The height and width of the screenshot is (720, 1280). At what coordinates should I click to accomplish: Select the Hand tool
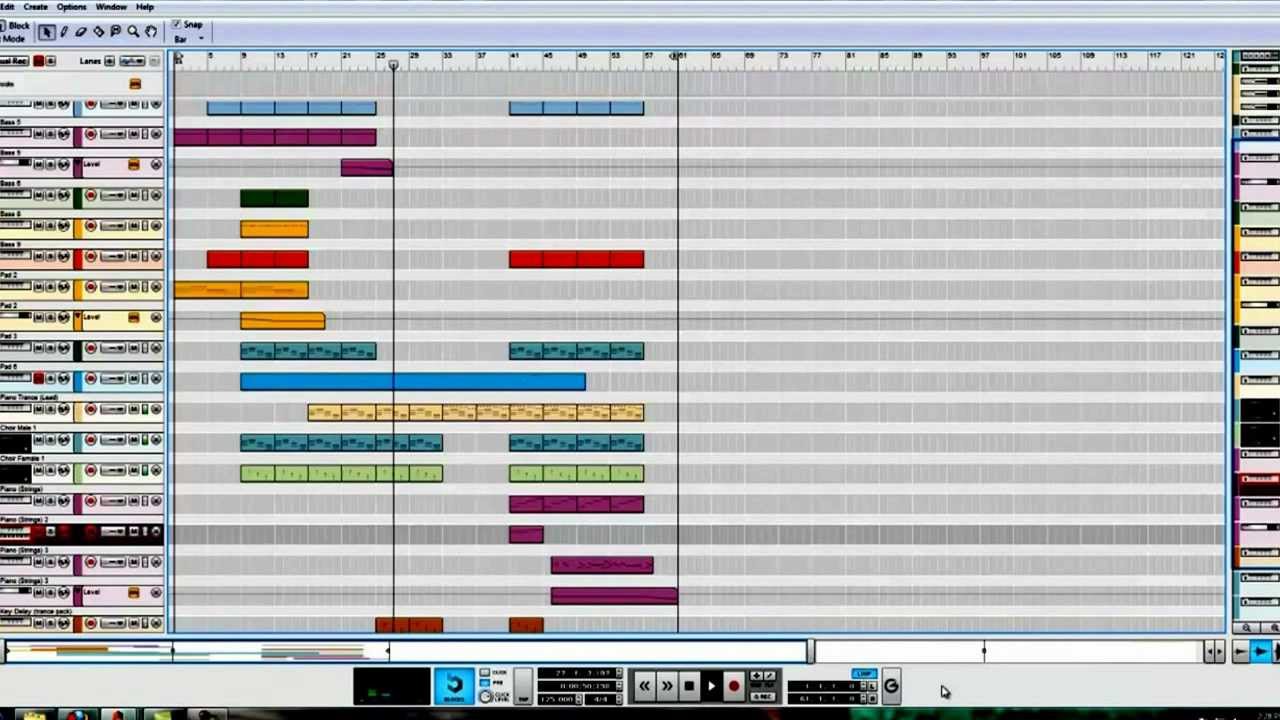tap(150, 32)
